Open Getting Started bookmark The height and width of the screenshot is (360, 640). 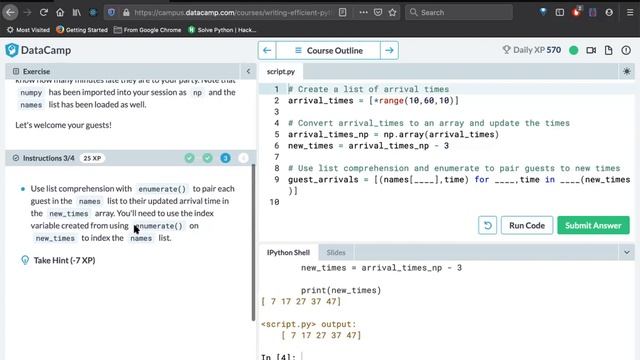(82, 30)
